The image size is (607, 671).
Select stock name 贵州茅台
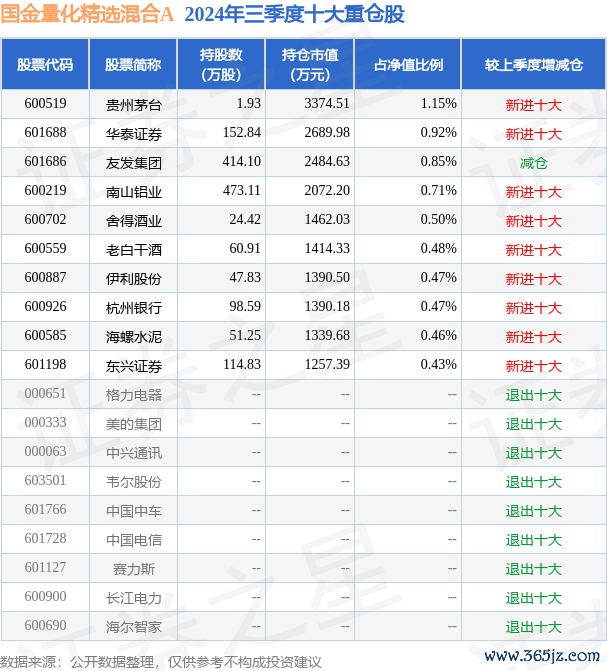point(134,105)
